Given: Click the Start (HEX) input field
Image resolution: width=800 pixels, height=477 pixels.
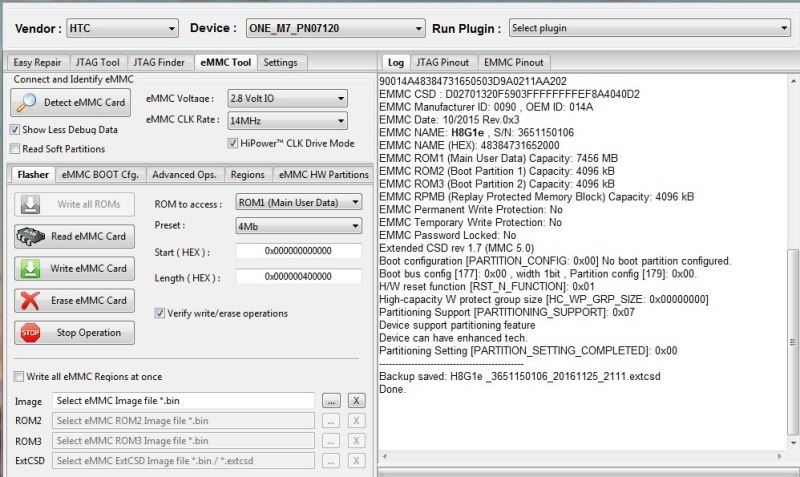Looking at the screenshot, I should (x=298, y=250).
